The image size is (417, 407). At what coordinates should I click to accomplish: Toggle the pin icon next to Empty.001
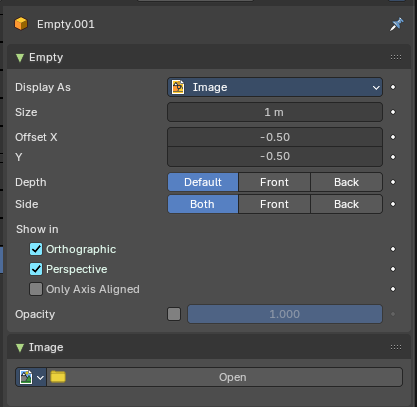[x=396, y=24]
